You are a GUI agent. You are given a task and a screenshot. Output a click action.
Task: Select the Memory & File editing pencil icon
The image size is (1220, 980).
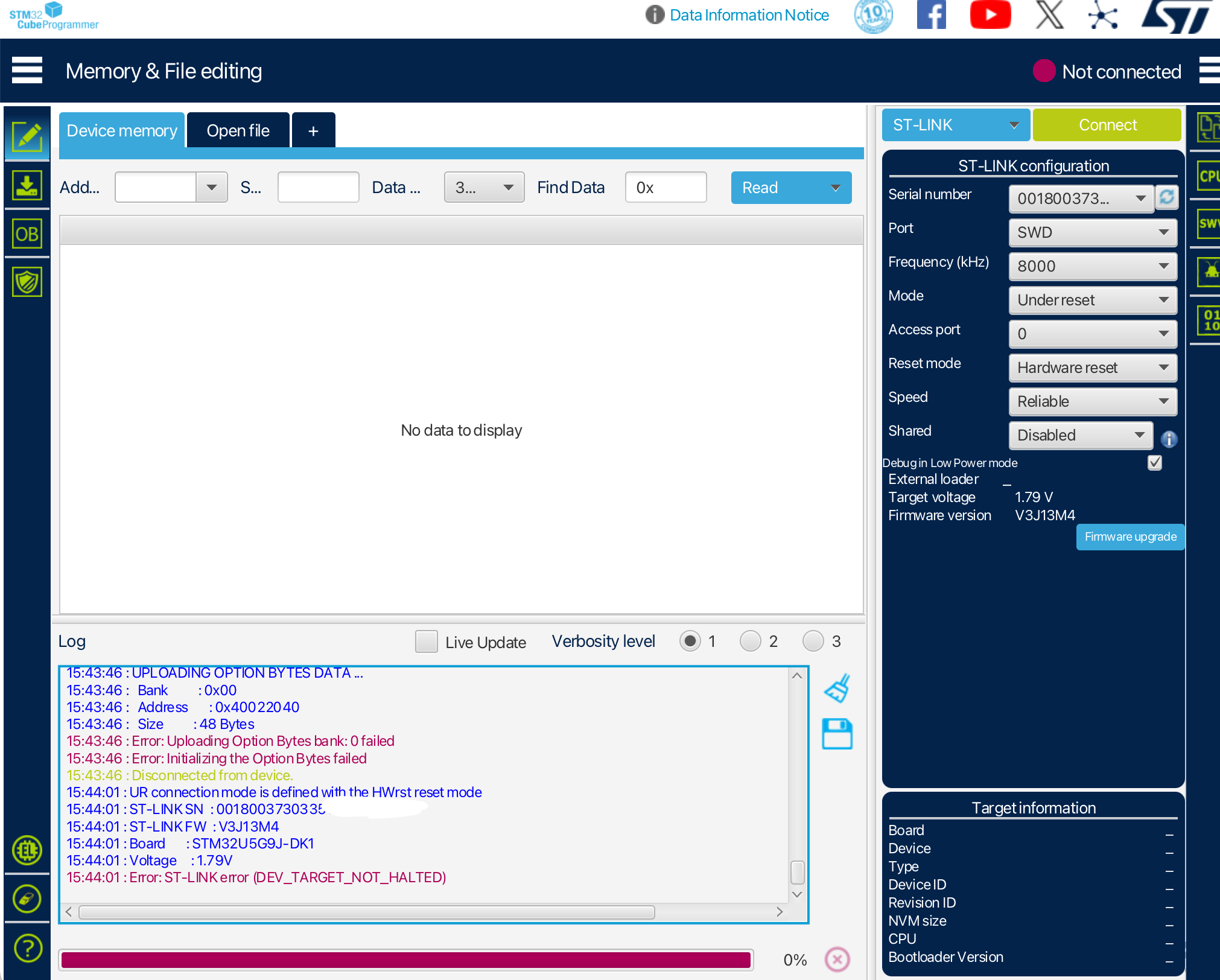tap(27, 136)
